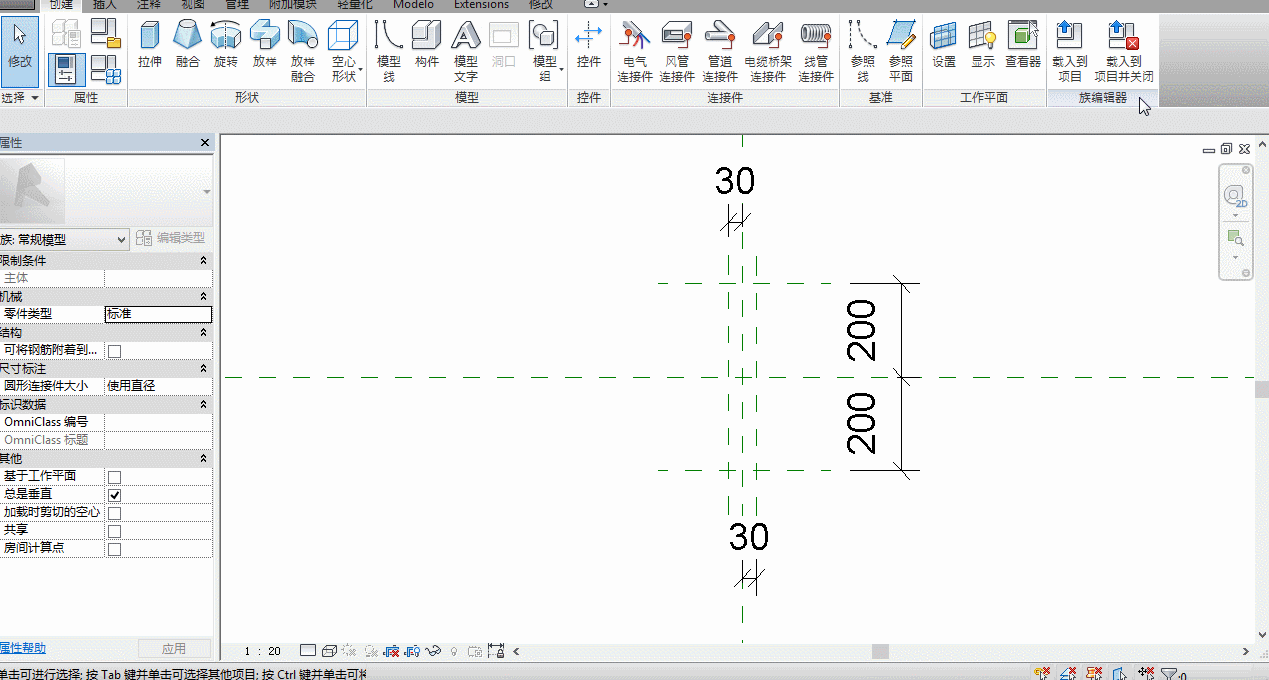This screenshot has width=1269, height=680.
Task: Collapse the 标识数据 section
Action: [x=204, y=405]
